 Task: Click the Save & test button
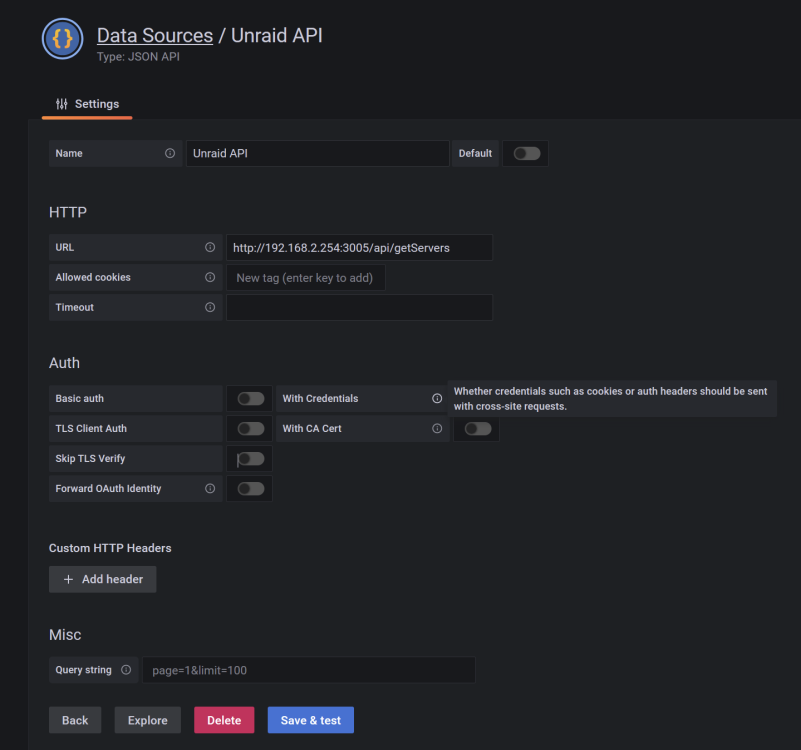tap(311, 720)
